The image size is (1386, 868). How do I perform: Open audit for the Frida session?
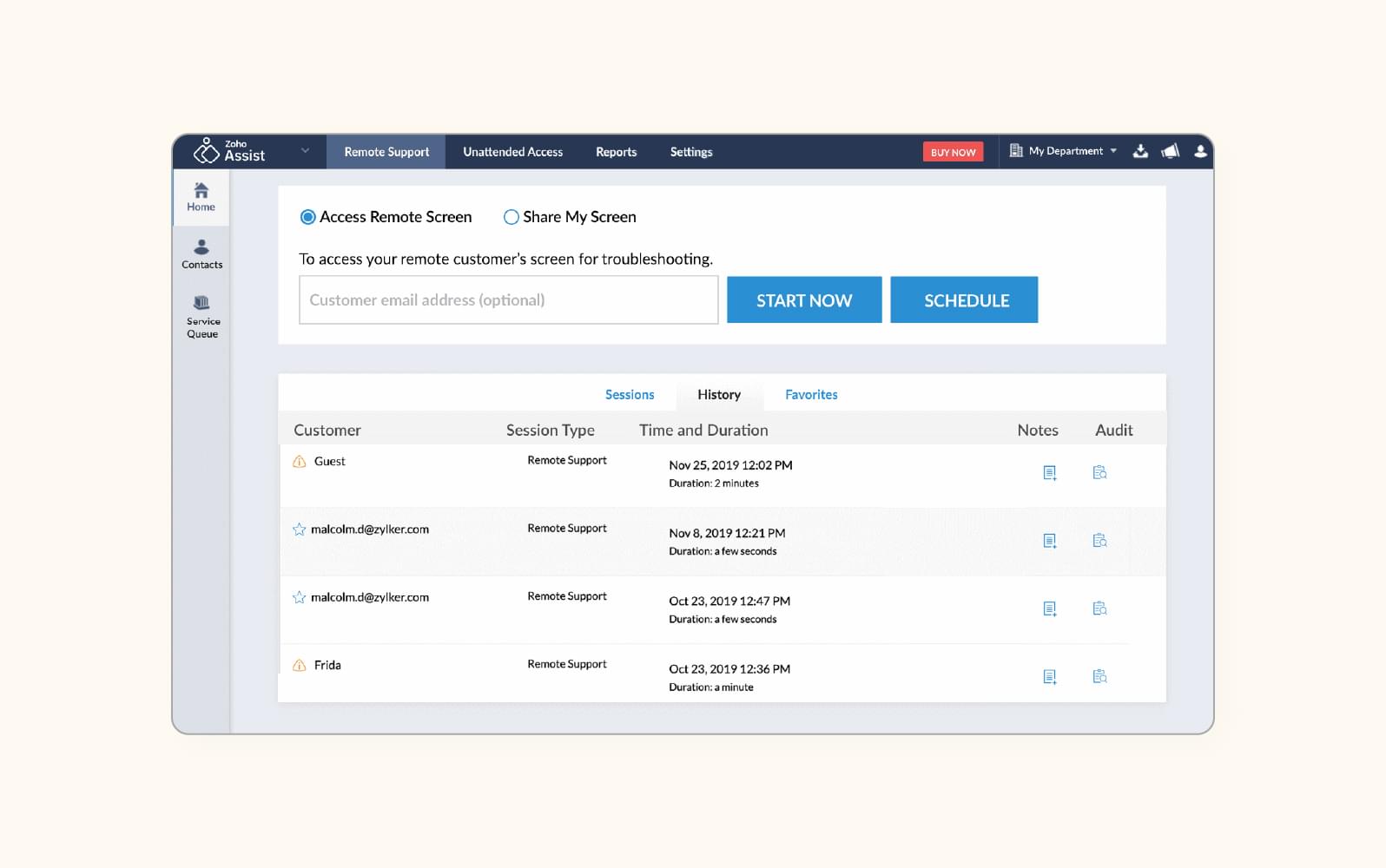coord(1099,675)
